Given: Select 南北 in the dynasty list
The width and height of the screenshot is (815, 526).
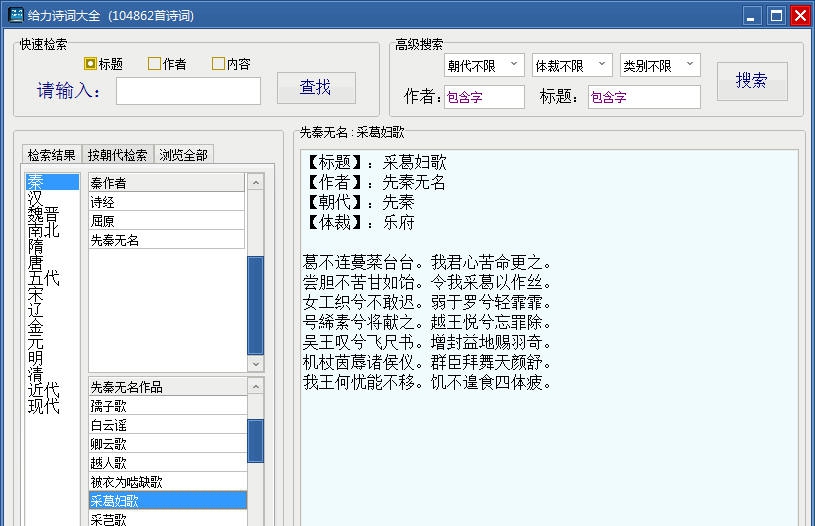Looking at the screenshot, I should (52, 230).
